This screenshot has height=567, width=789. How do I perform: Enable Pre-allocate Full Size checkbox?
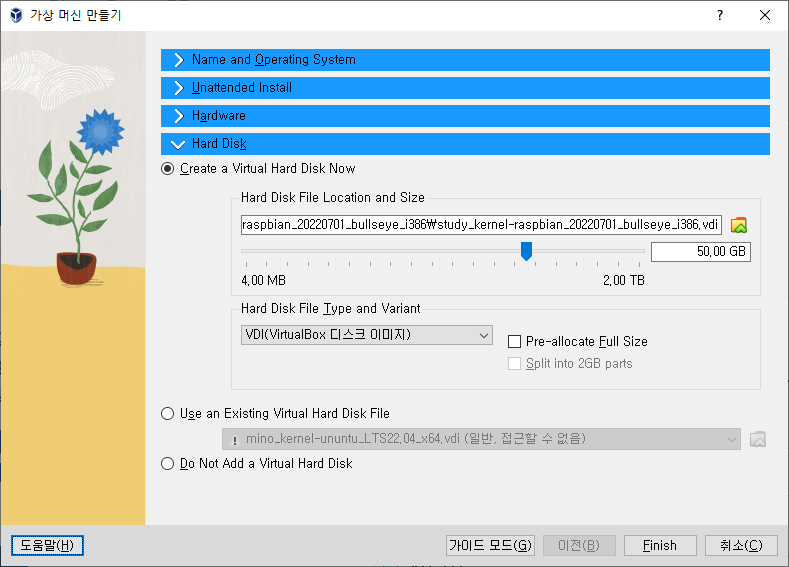click(515, 342)
